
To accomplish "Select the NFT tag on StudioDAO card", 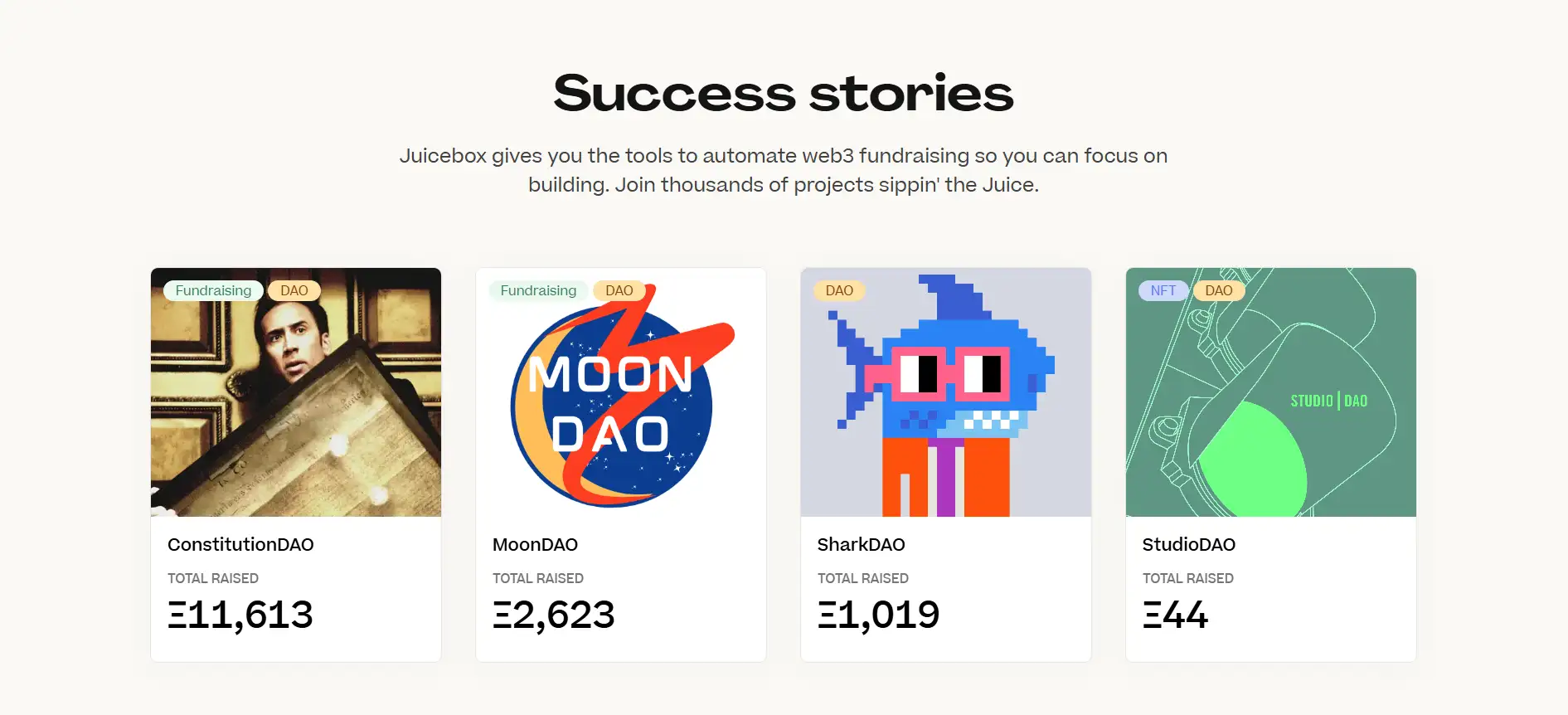I will tap(1163, 290).
